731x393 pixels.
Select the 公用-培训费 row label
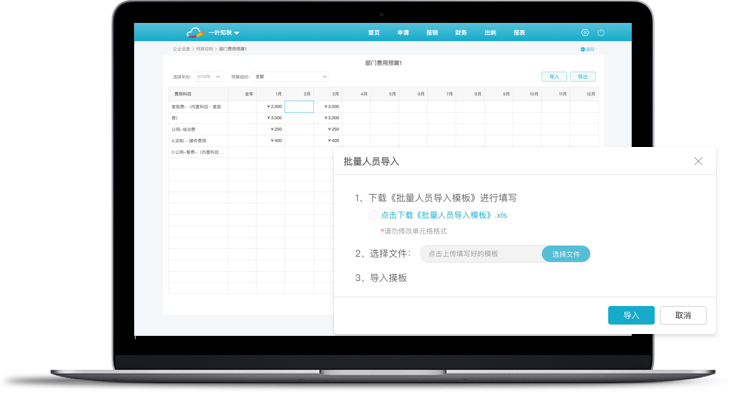tap(184, 130)
